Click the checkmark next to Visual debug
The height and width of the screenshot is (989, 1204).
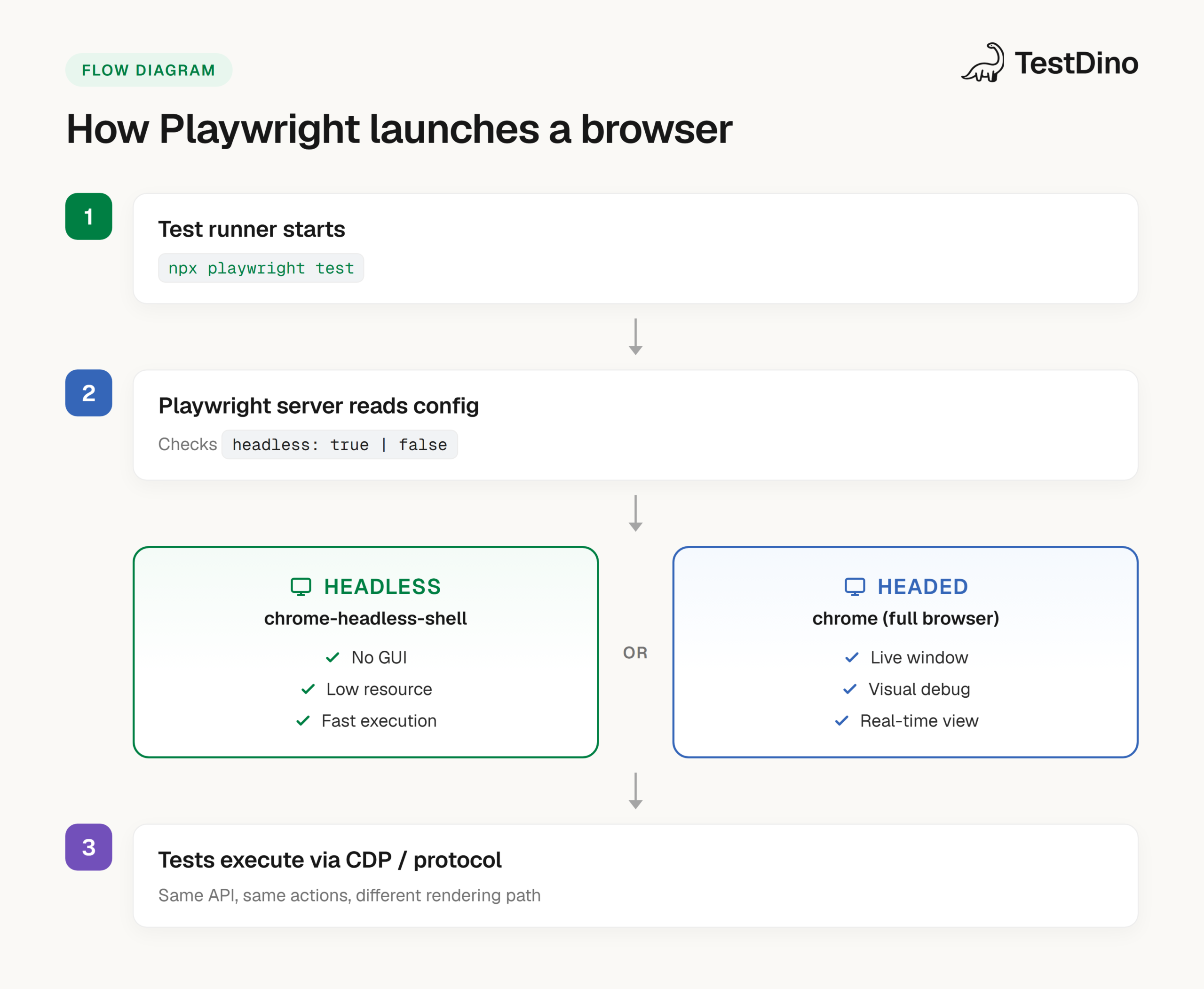click(x=849, y=689)
